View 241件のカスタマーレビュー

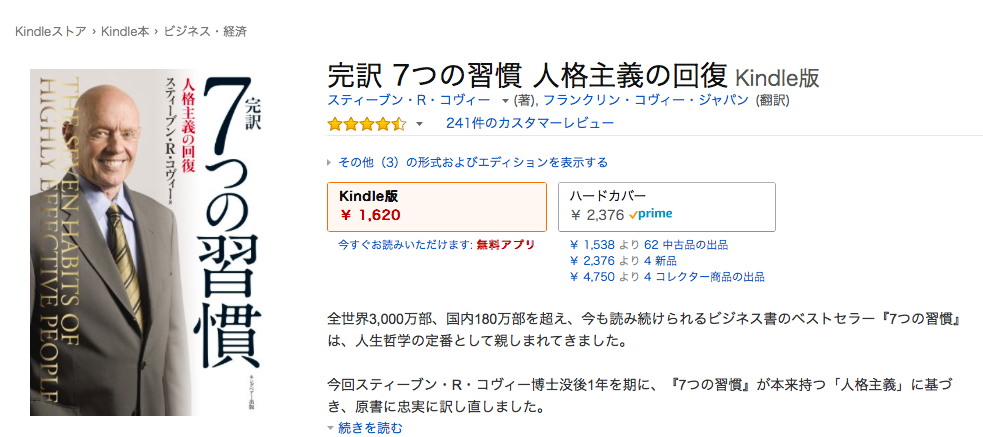point(530,124)
